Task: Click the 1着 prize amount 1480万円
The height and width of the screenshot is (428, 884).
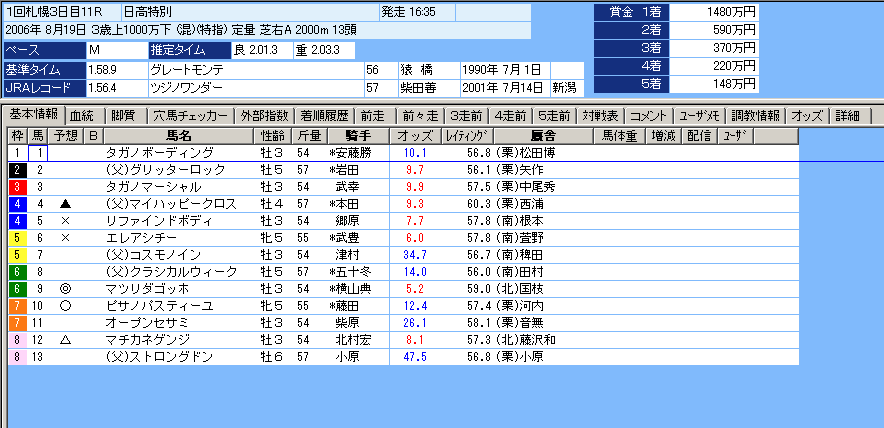Action: (x=714, y=11)
